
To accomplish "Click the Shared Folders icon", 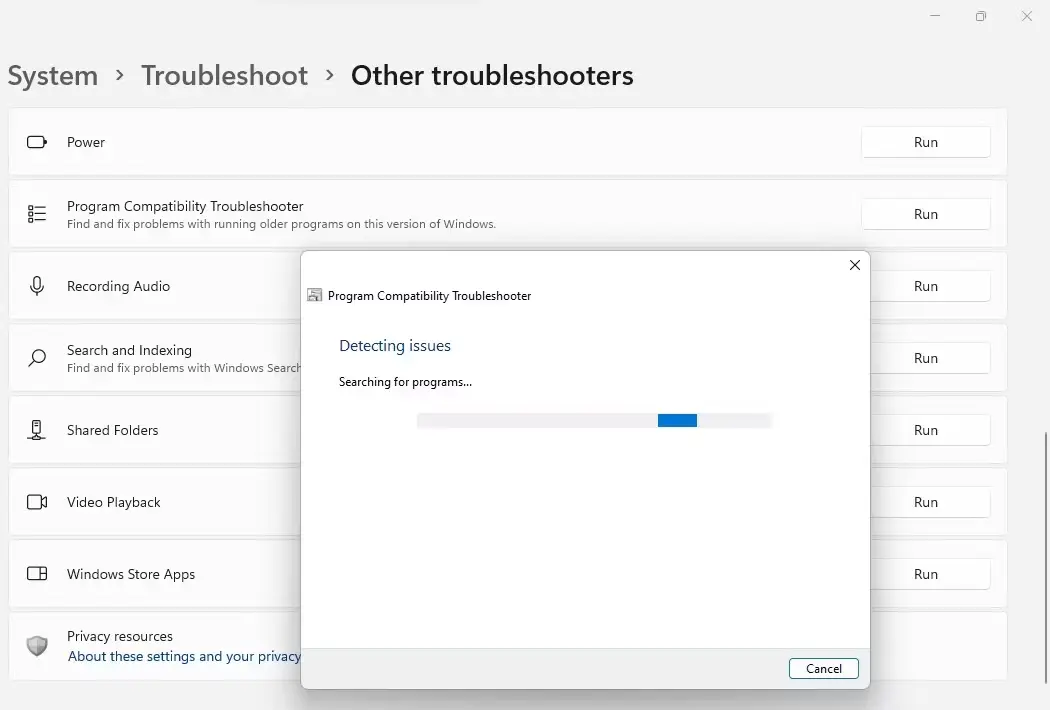I will coord(37,430).
